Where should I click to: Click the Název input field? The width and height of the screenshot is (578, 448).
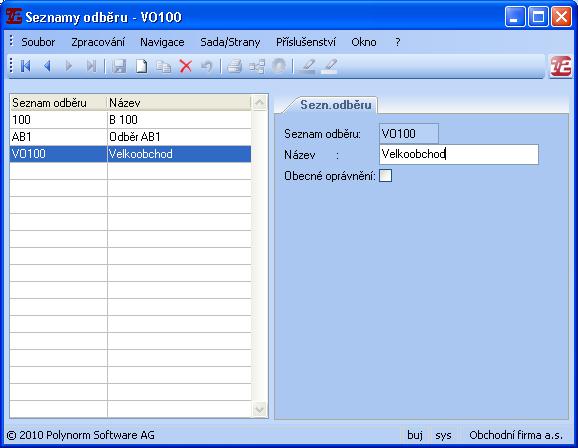pos(459,154)
